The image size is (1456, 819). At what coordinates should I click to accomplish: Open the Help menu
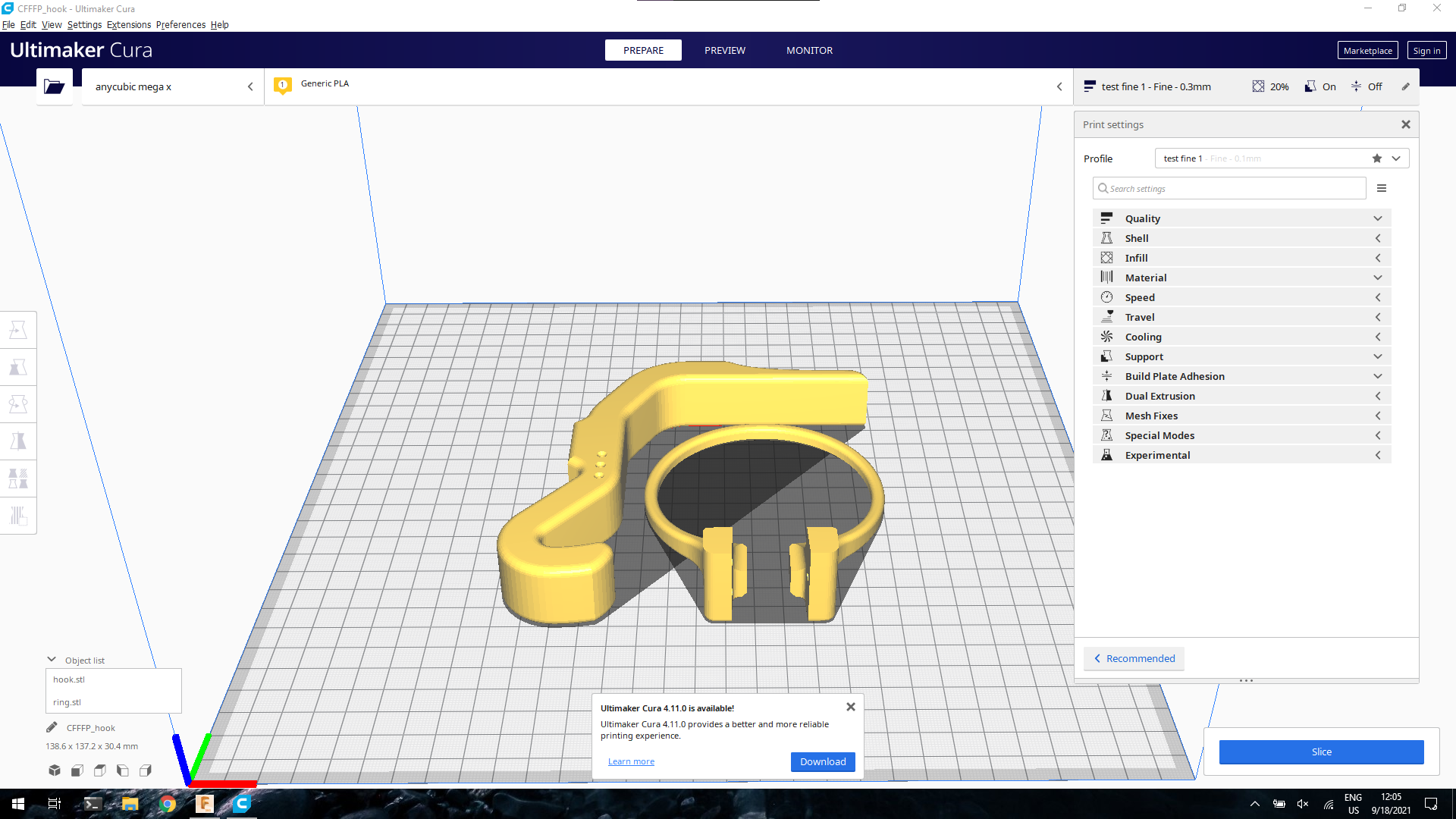[219, 24]
